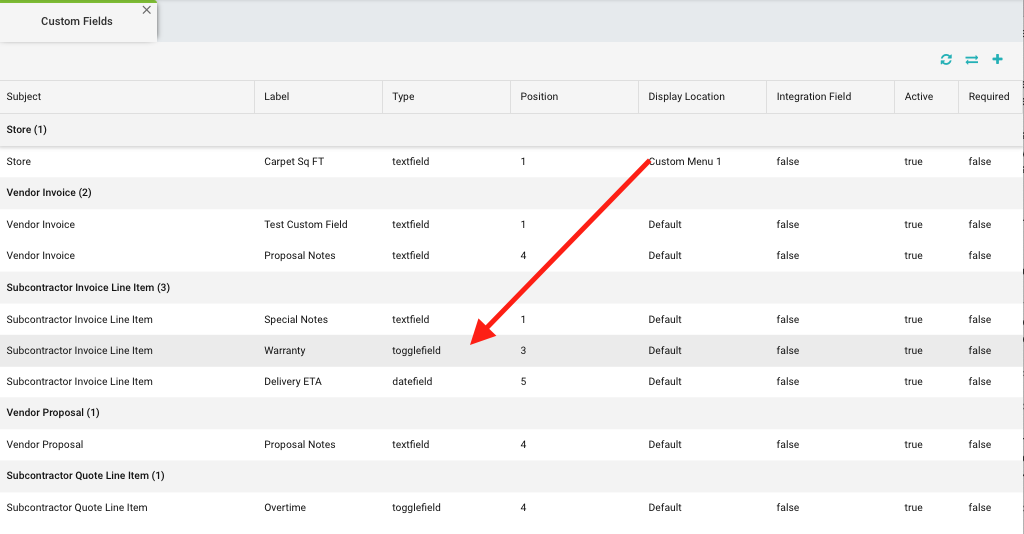Select the Carpet Sq FT row

(x=294, y=162)
